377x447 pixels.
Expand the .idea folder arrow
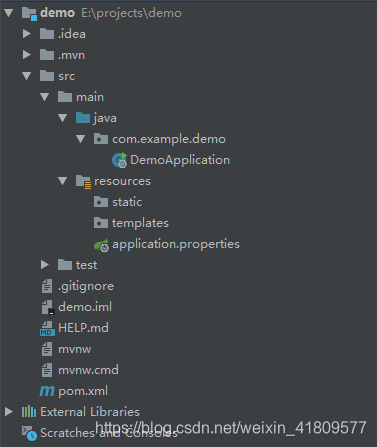pos(27,34)
